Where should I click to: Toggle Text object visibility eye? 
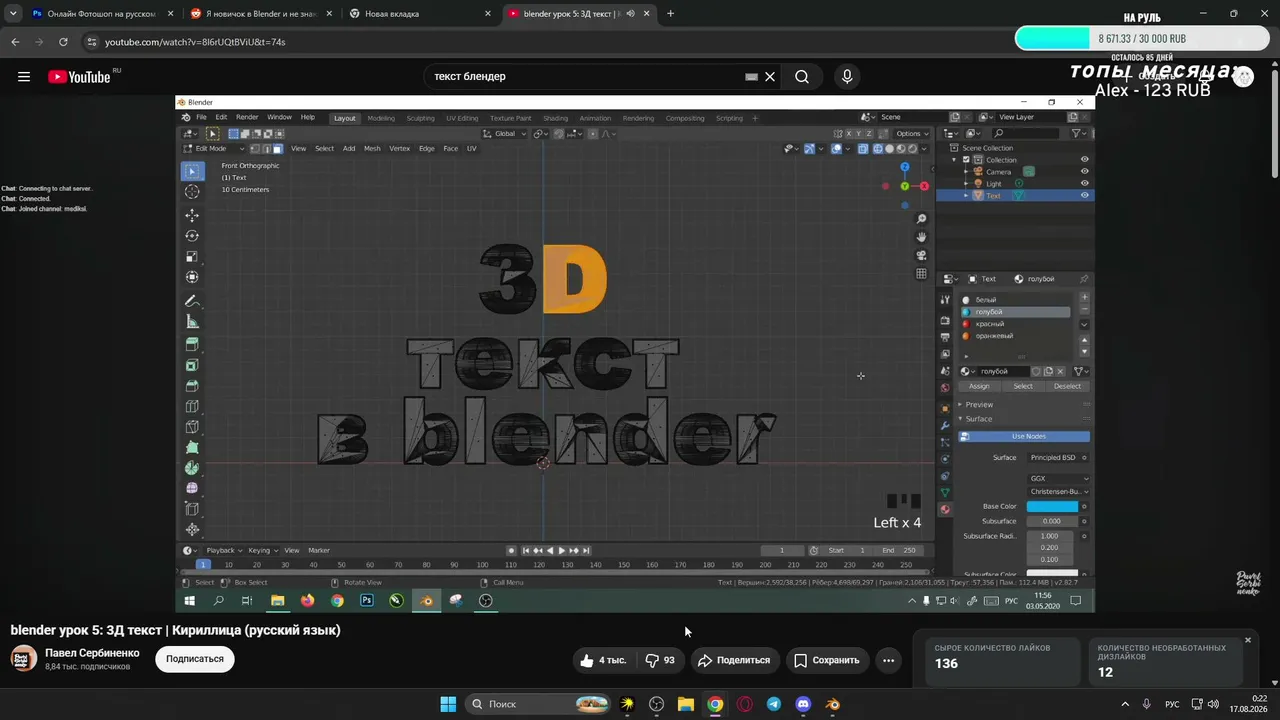tap(1084, 196)
